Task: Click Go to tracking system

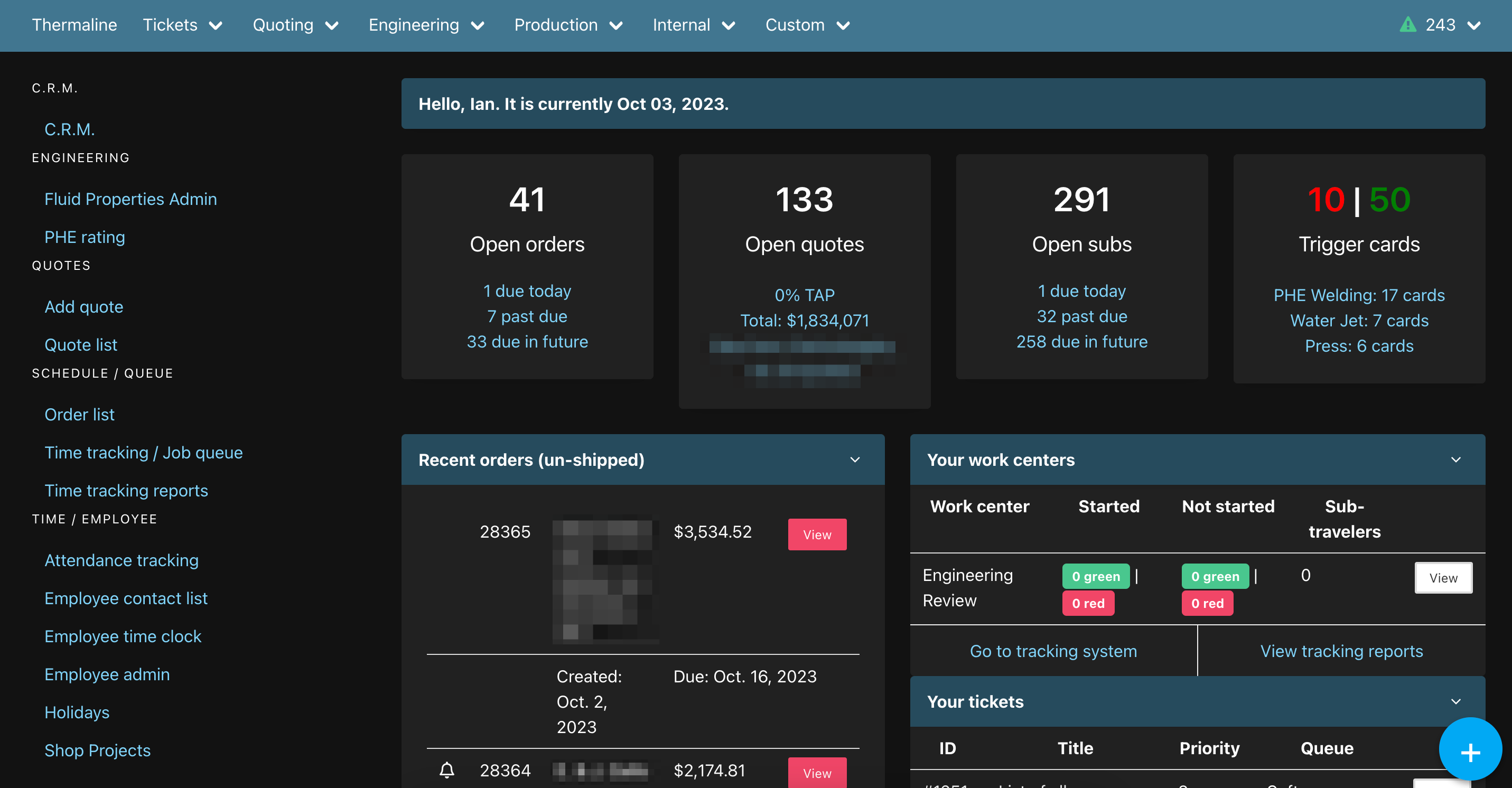Action: pos(1053,651)
